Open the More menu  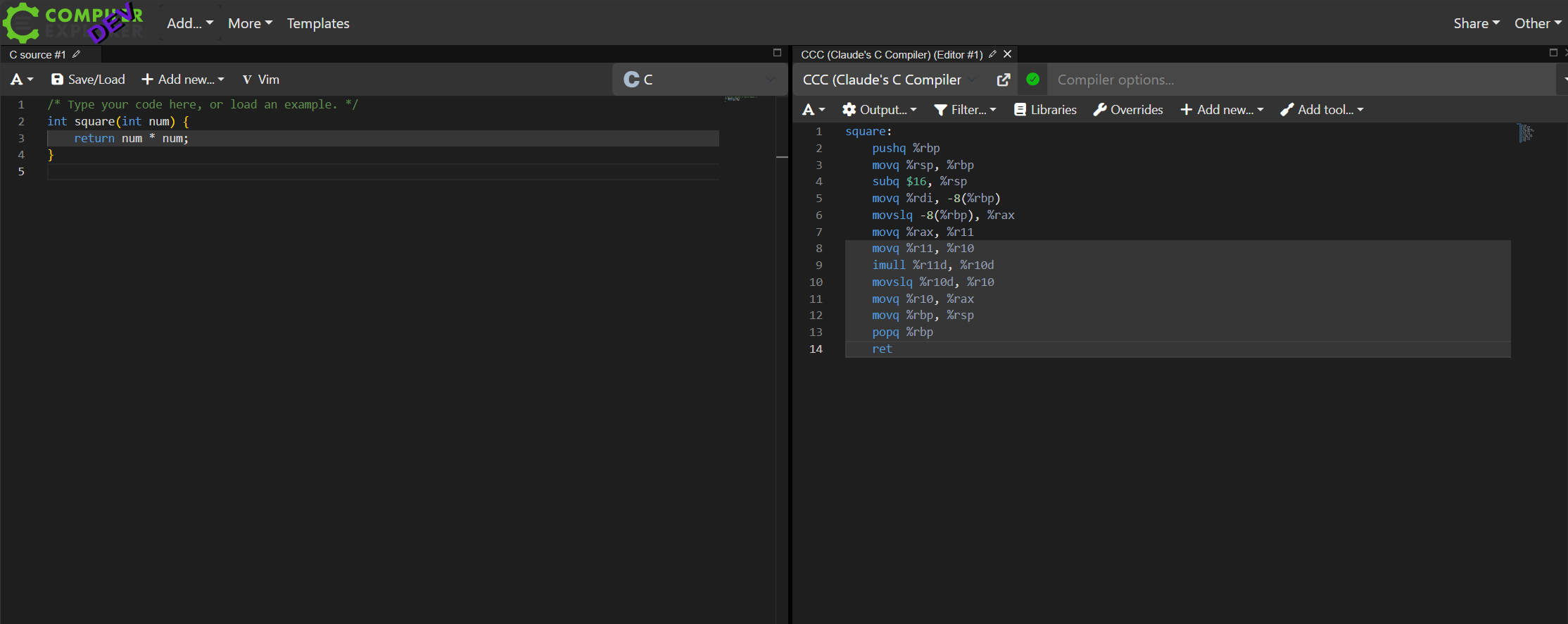tap(250, 23)
